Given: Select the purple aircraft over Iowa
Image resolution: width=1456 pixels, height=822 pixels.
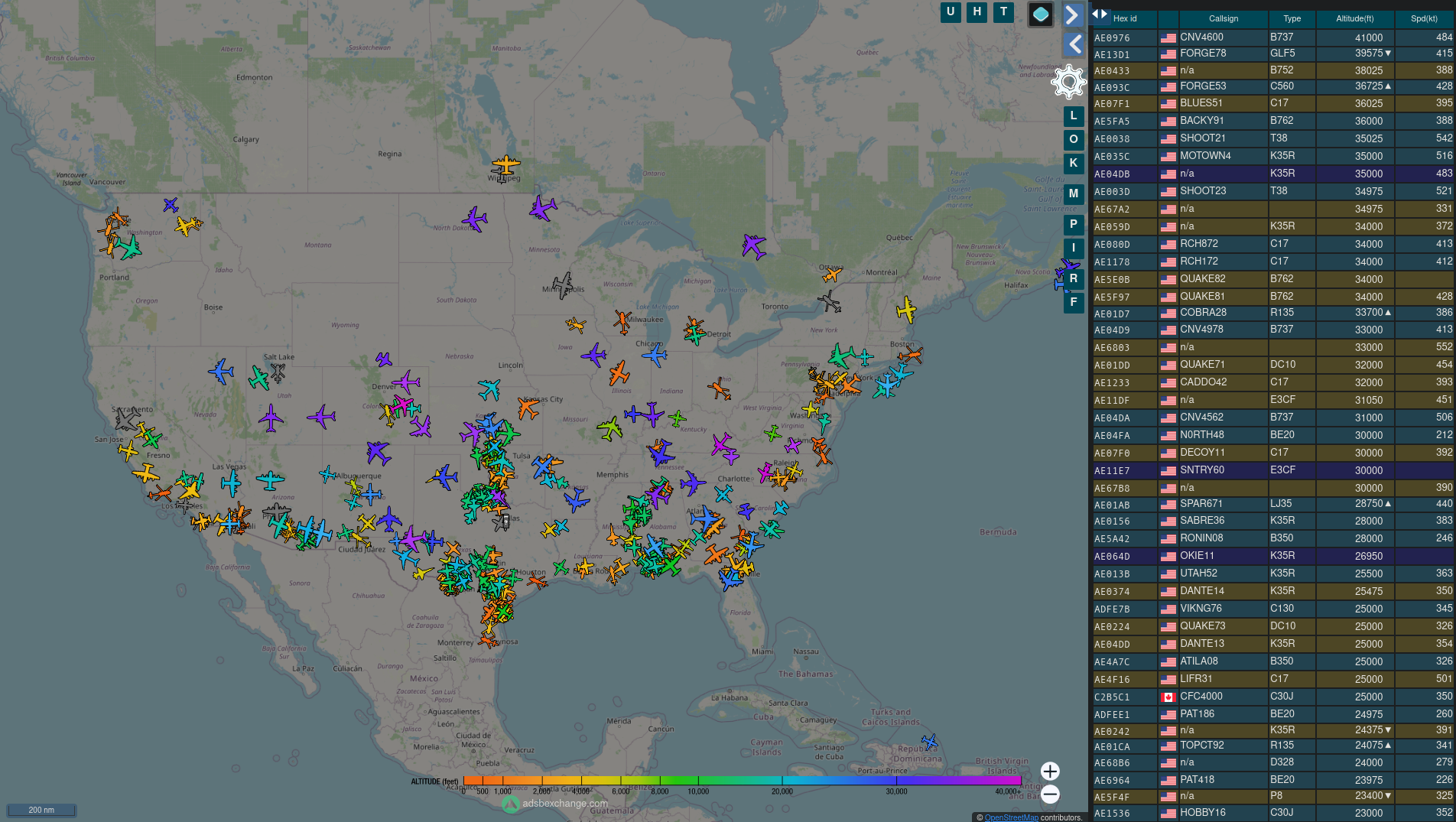Looking at the screenshot, I should click(593, 355).
